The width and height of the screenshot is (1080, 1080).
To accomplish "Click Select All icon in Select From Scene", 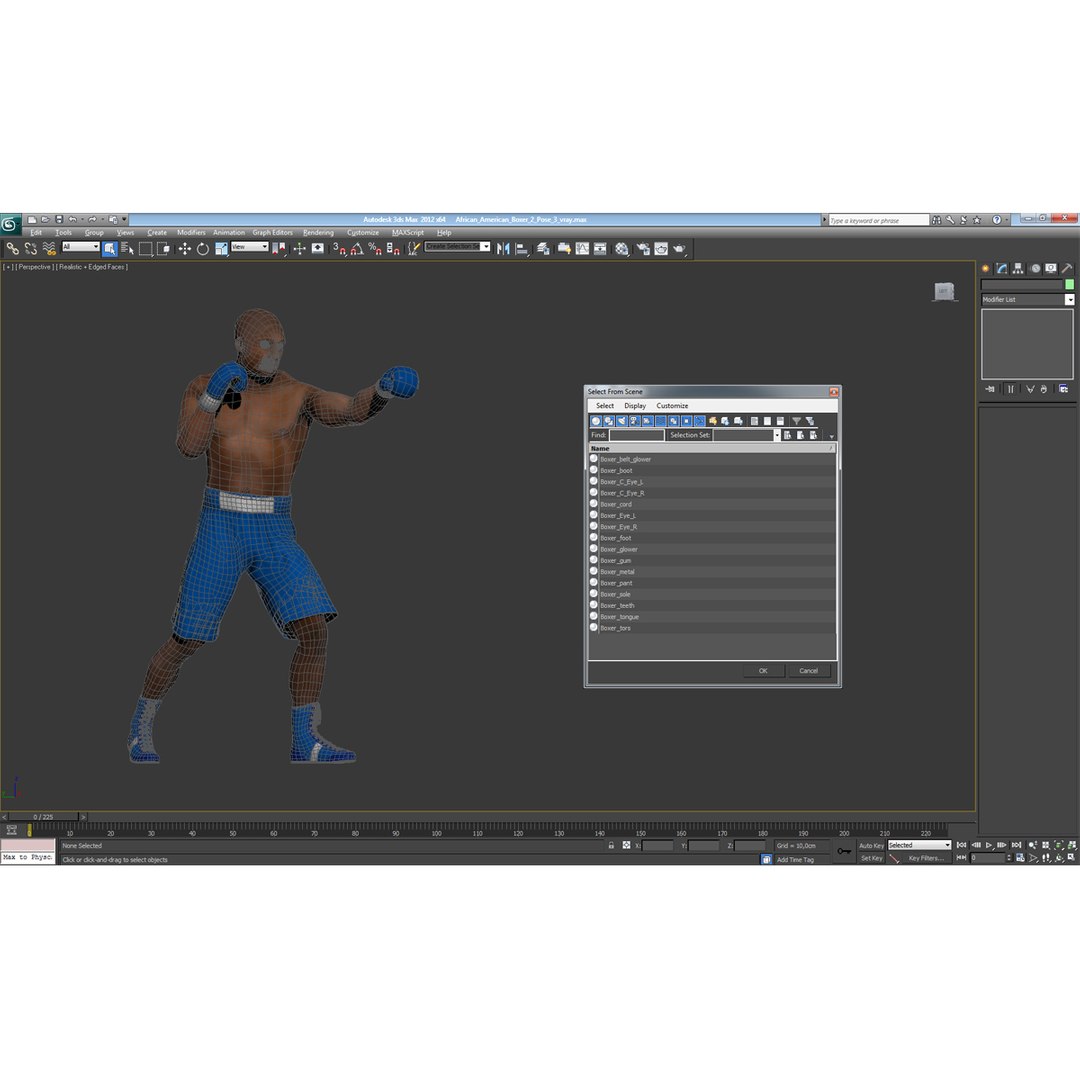I will tap(754, 421).
